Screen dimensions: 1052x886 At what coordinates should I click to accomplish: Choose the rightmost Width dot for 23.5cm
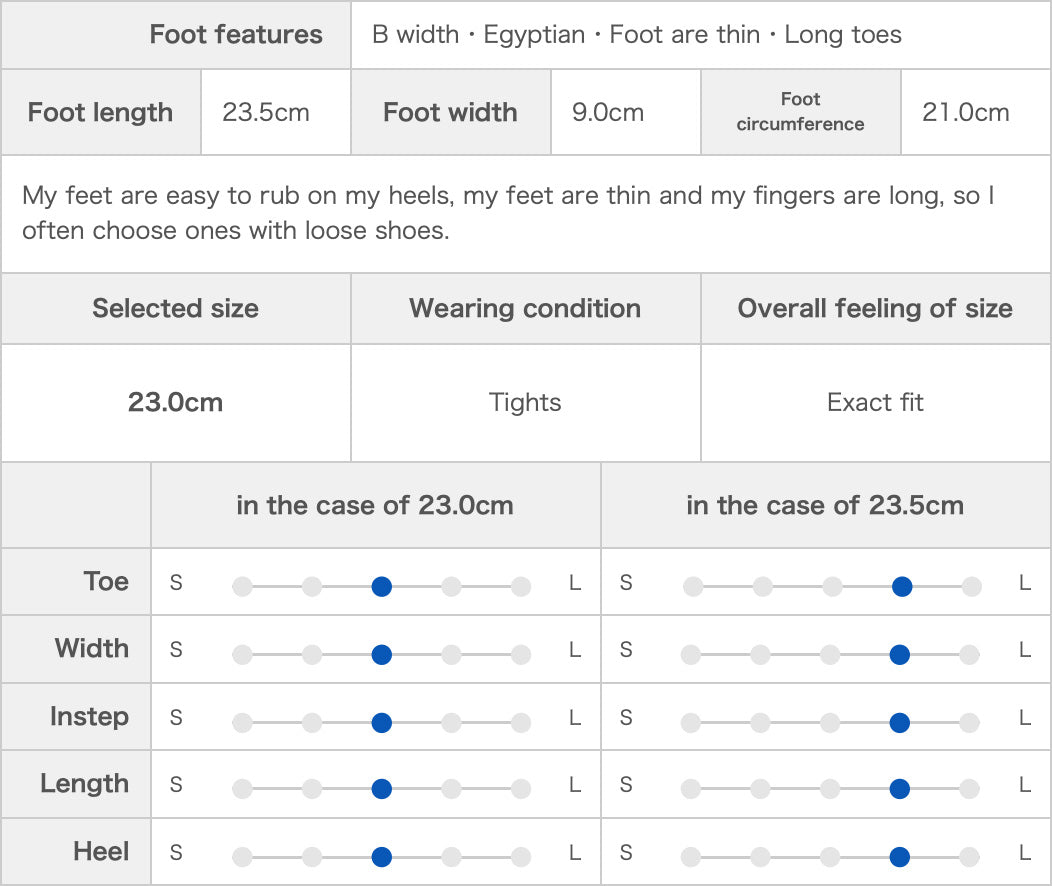[969, 654]
